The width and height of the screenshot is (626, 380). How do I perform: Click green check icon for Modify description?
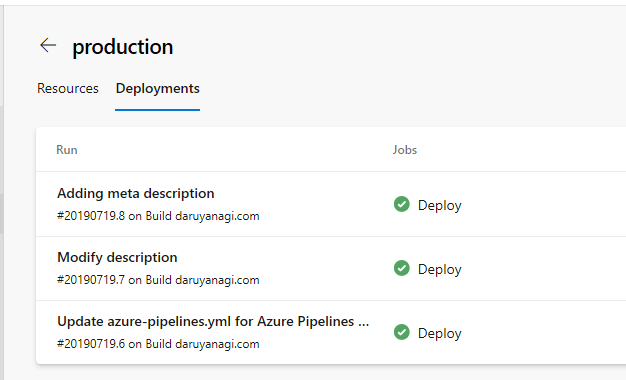[402, 268]
